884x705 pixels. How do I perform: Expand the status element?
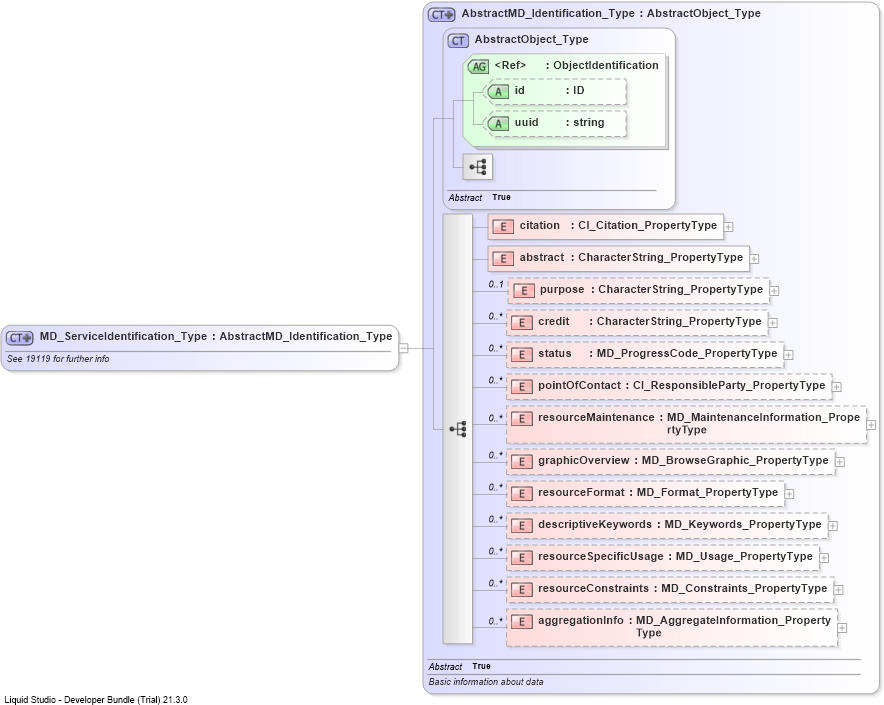[789, 355]
